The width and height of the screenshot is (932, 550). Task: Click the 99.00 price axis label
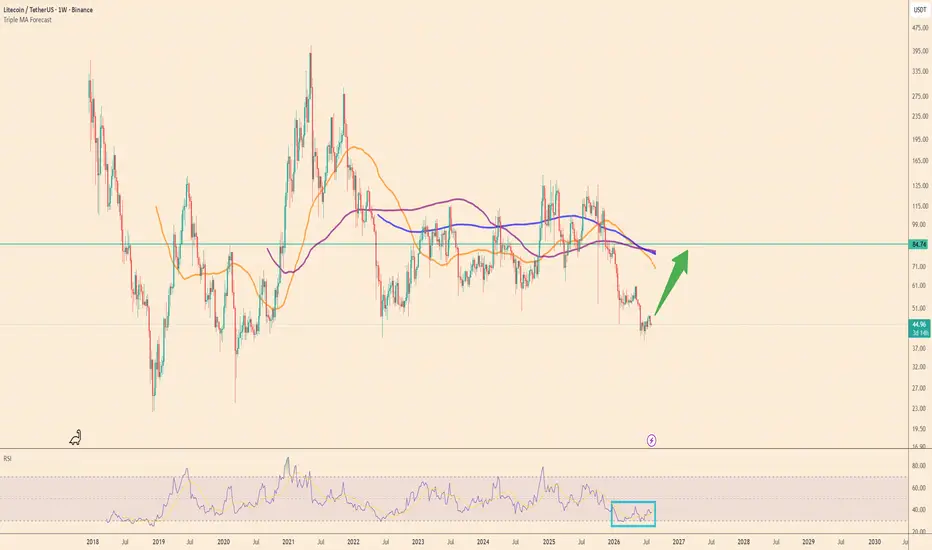click(x=920, y=225)
